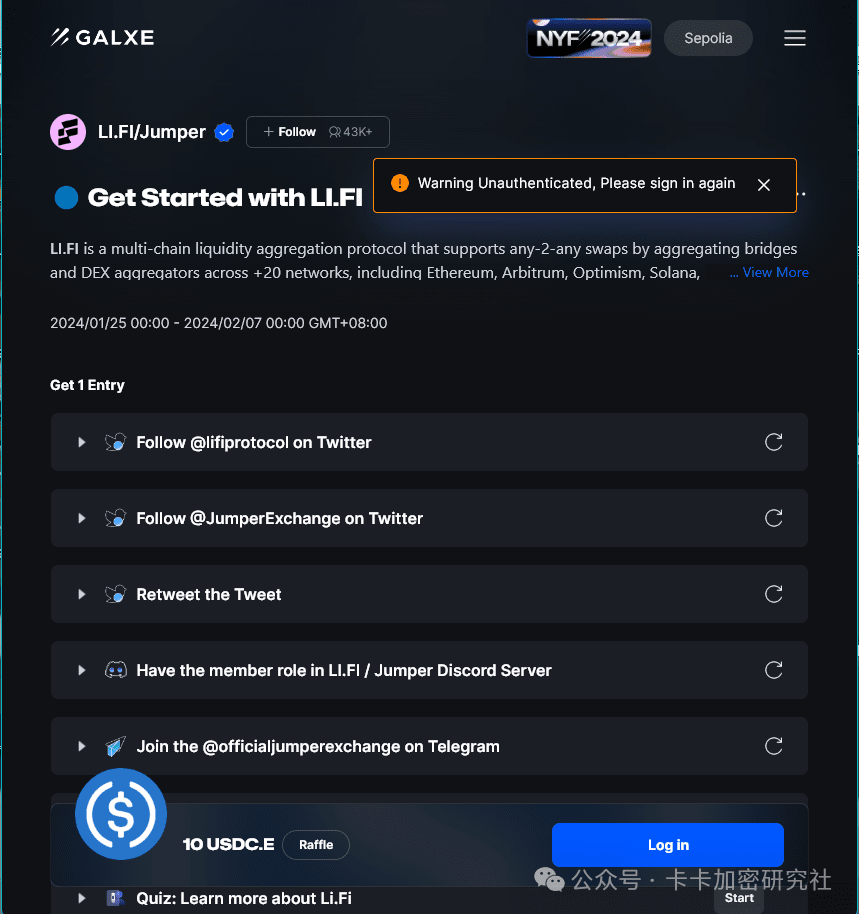Expand the Follow @JumperExchange on Twitter task
Image resolution: width=859 pixels, height=914 pixels.
click(x=82, y=518)
